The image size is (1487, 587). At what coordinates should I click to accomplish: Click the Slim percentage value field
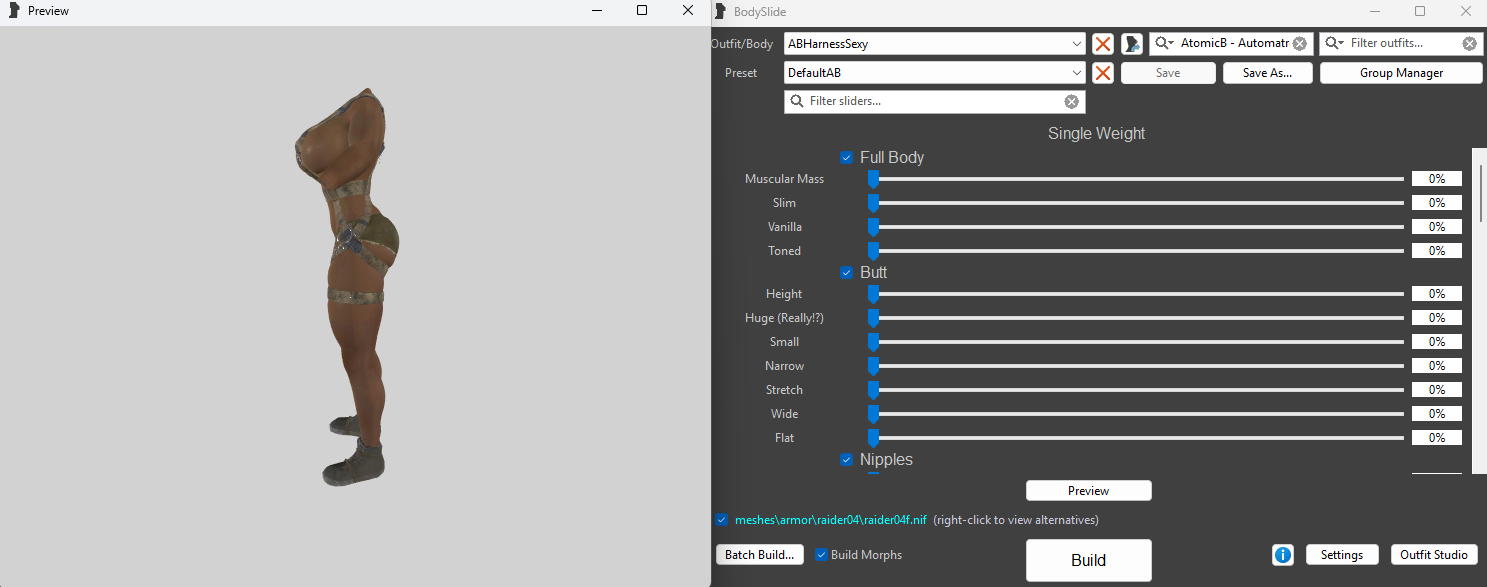(1437, 203)
